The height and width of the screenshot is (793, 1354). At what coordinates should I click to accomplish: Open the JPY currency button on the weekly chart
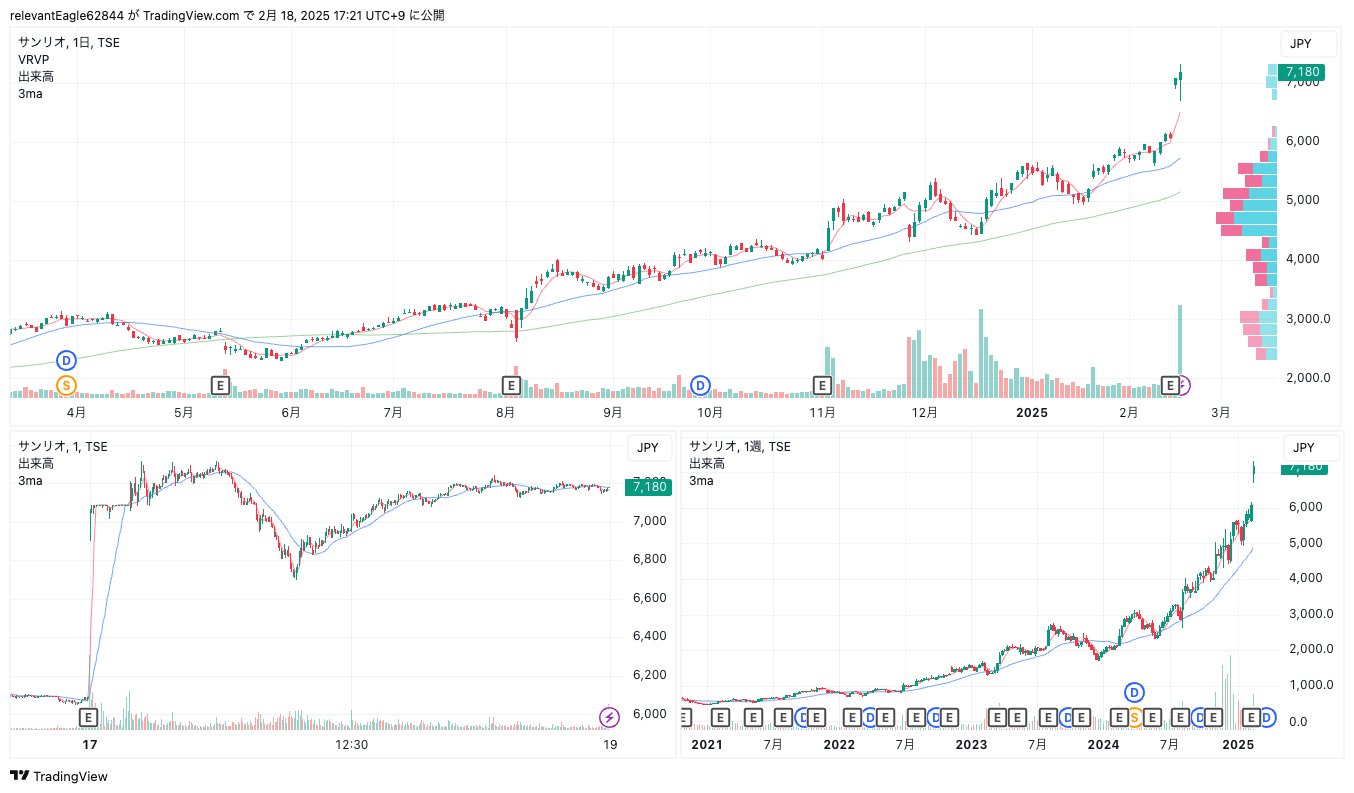pos(1311,448)
